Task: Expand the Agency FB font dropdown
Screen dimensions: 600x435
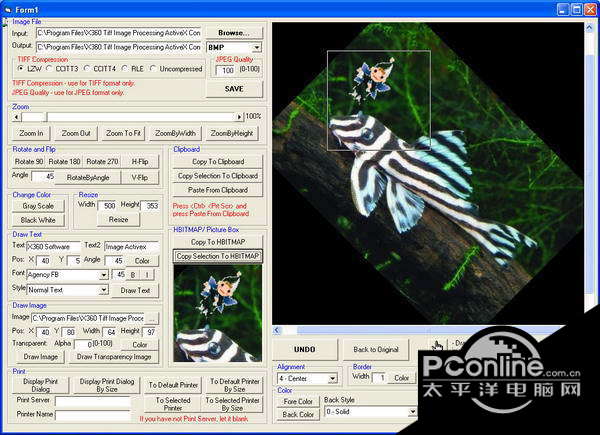Action: [x=104, y=274]
